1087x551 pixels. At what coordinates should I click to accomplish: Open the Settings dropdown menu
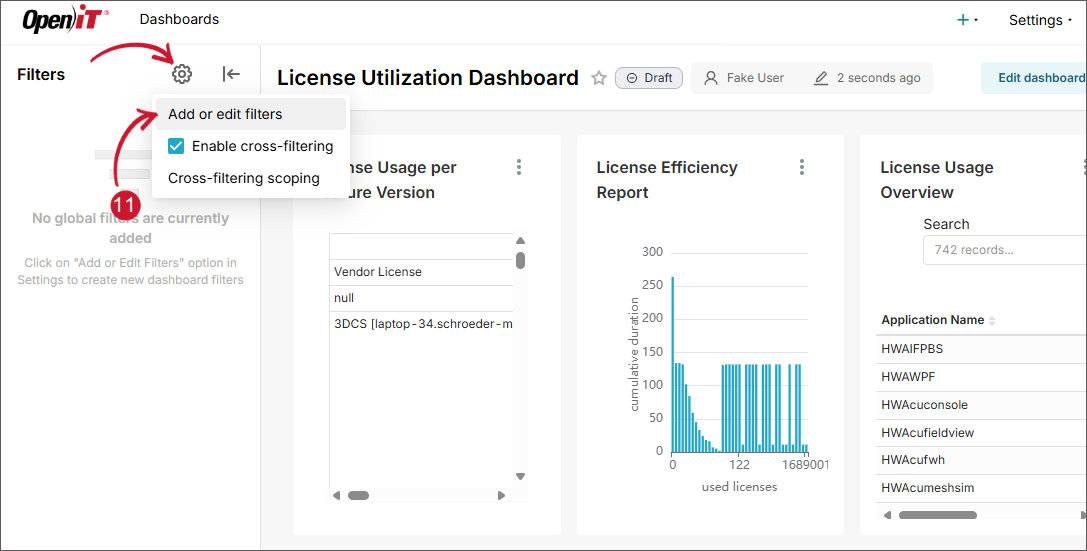pos(1040,20)
